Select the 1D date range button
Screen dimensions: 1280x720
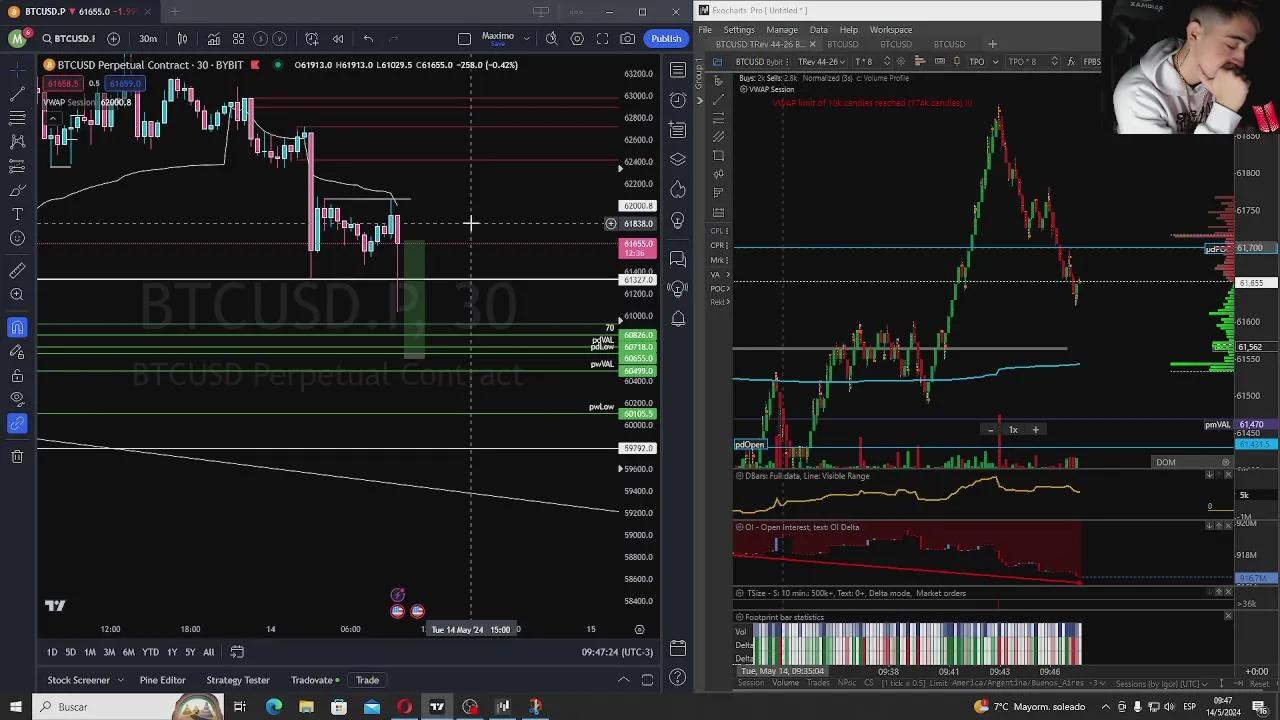tap(52, 652)
